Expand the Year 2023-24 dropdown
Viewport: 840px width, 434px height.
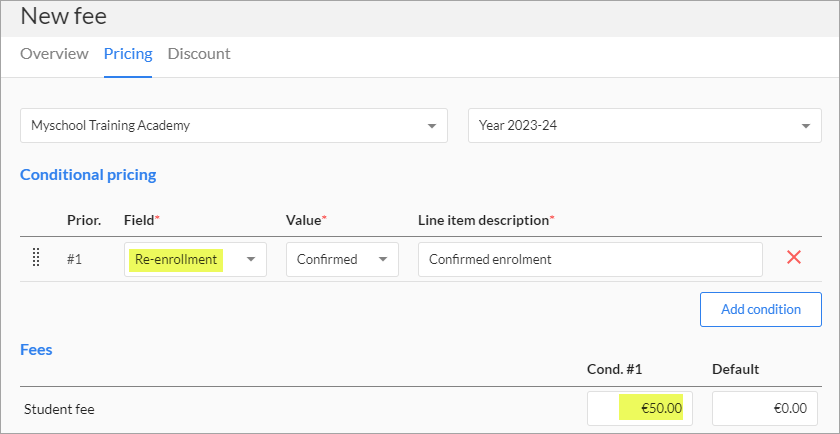point(644,126)
